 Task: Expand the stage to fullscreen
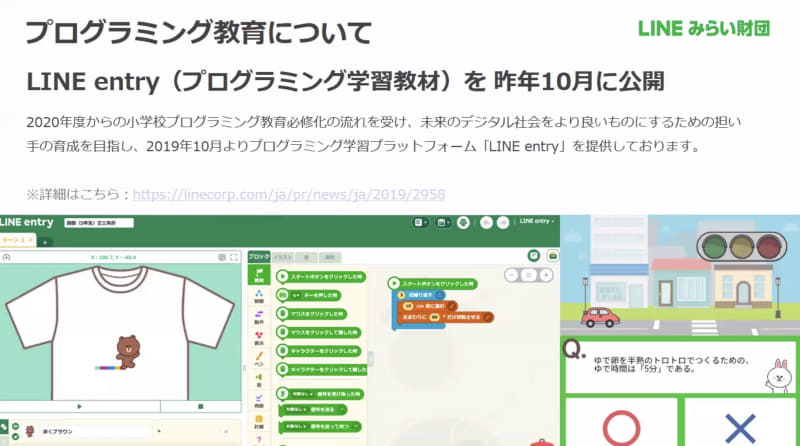tap(234, 257)
